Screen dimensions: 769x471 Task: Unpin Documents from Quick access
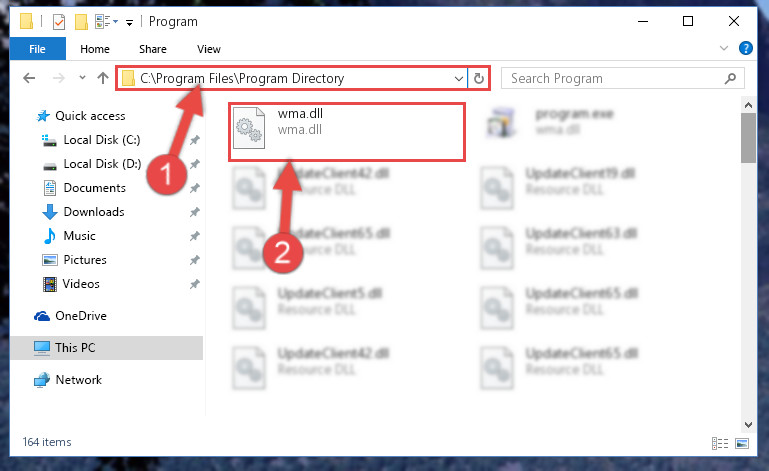pos(195,188)
